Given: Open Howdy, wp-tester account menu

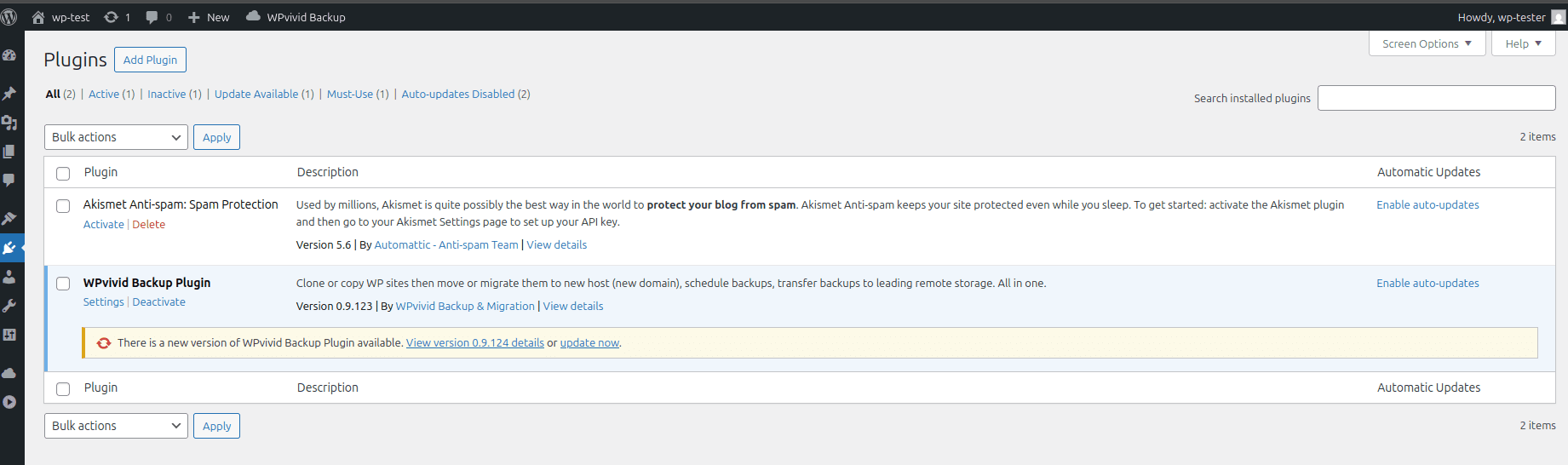Looking at the screenshot, I should (x=1511, y=17).
